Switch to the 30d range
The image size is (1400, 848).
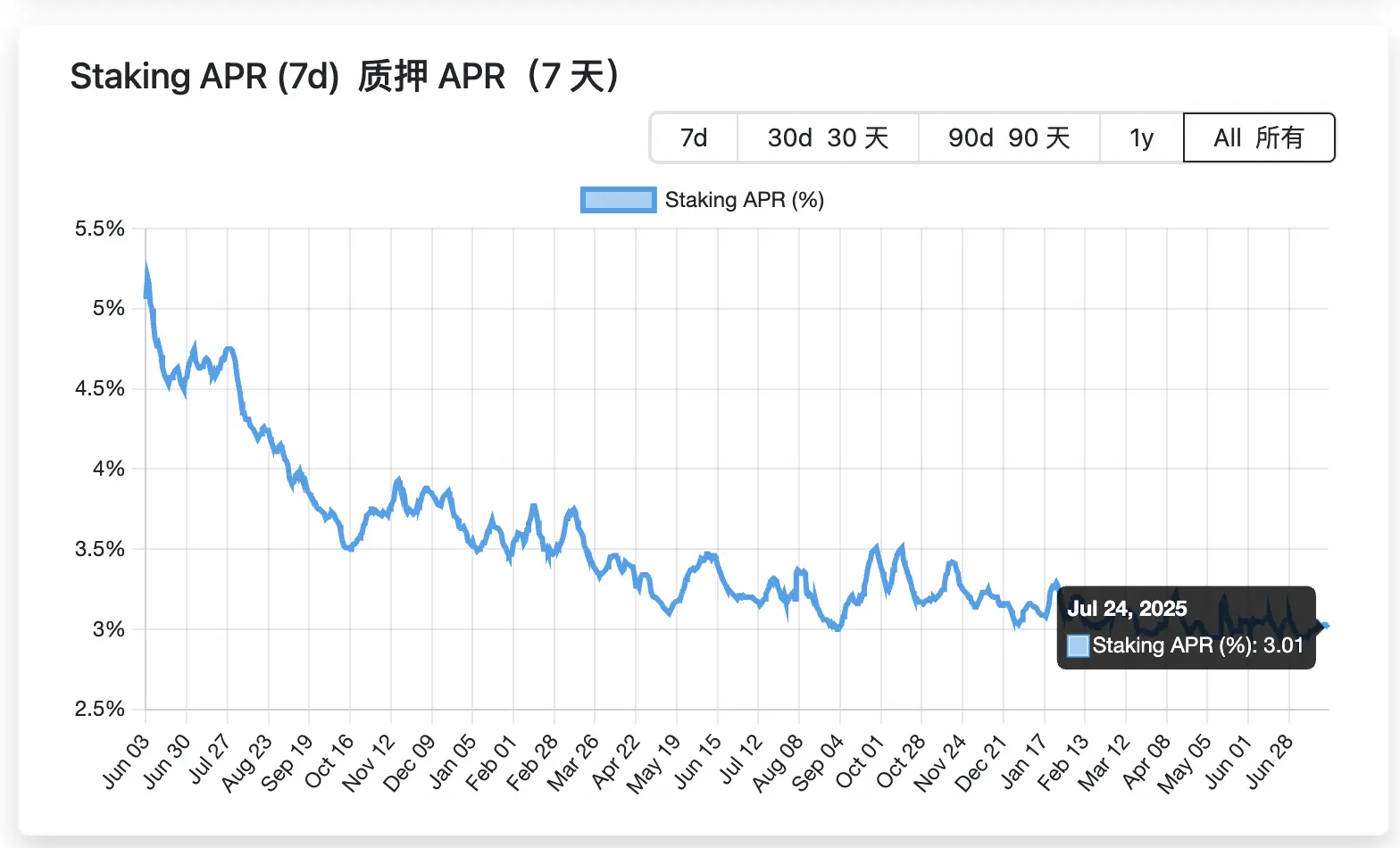coord(828,137)
